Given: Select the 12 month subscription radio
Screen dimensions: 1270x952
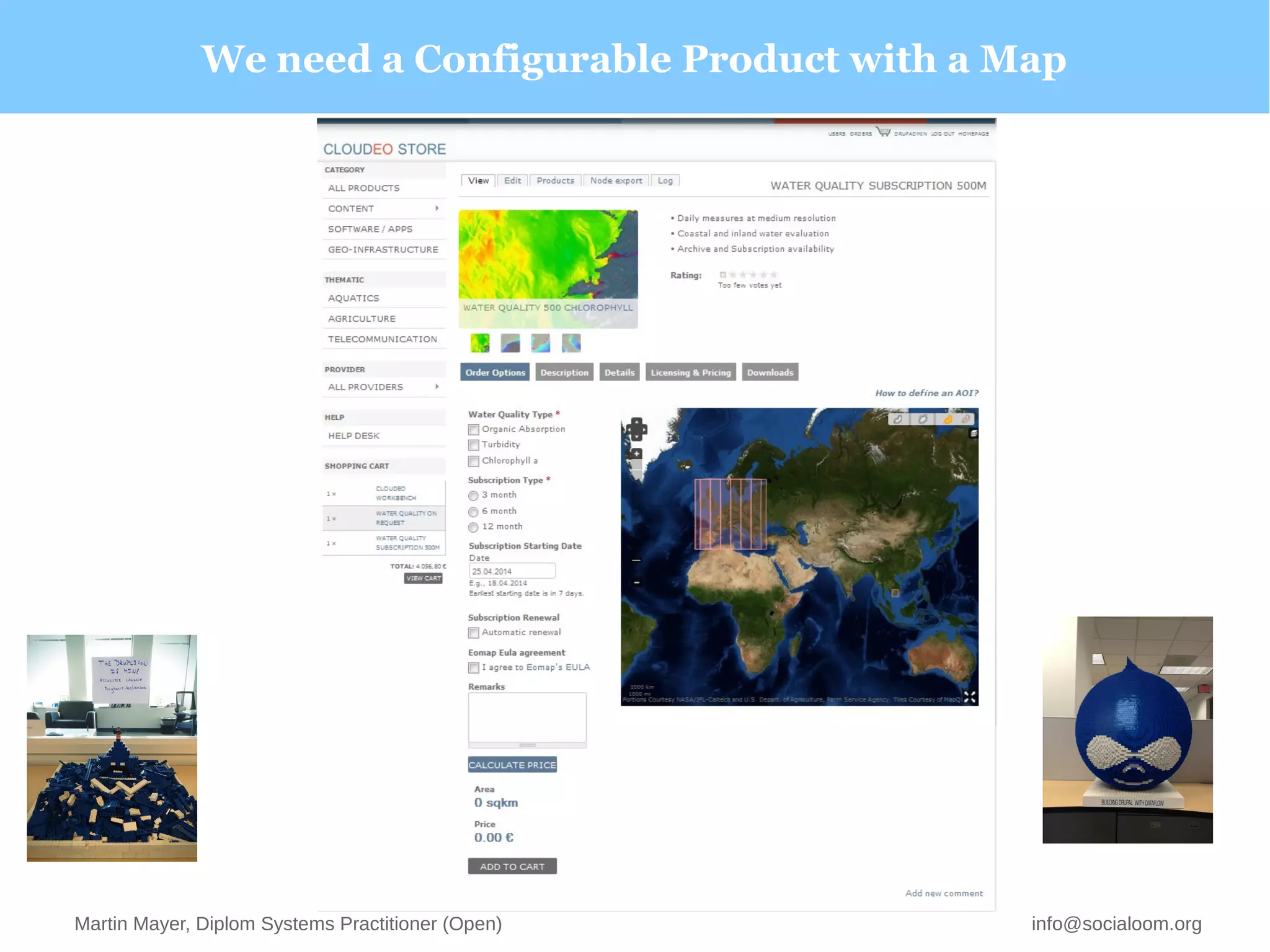Looking at the screenshot, I should pyautogui.click(x=474, y=527).
